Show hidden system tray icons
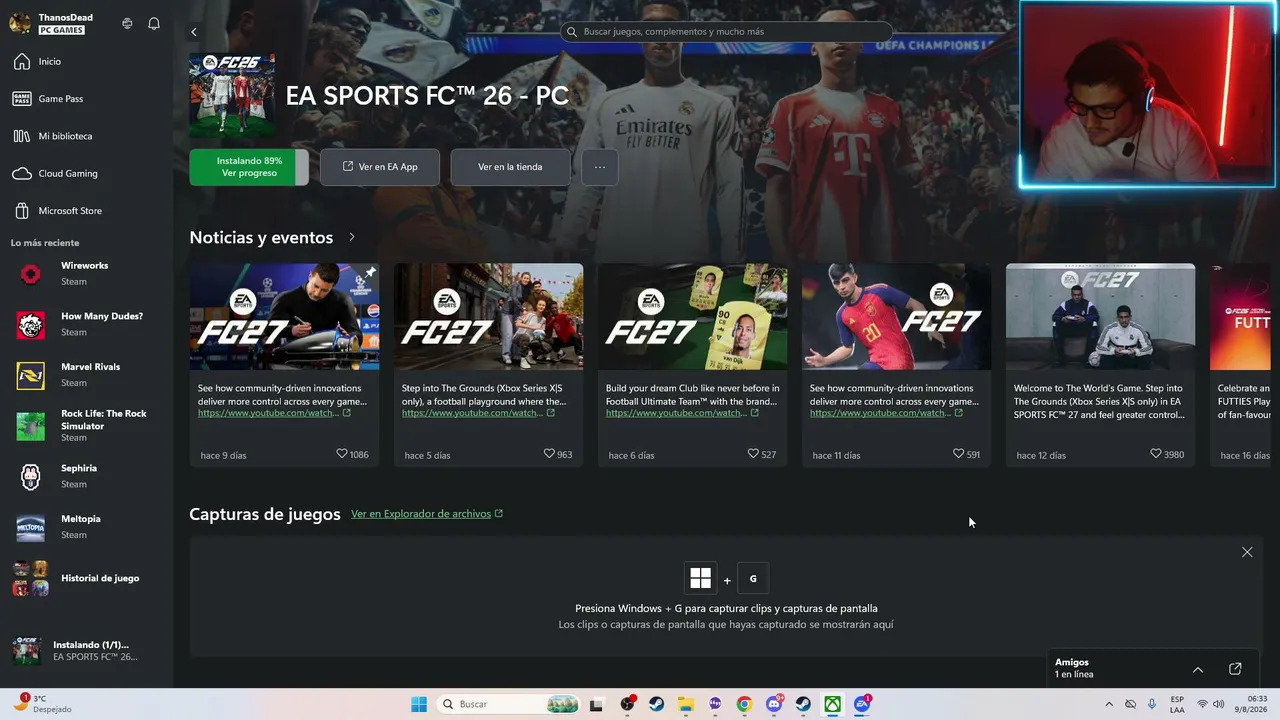The height and width of the screenshot is (720, 1280). [1108, 704]
